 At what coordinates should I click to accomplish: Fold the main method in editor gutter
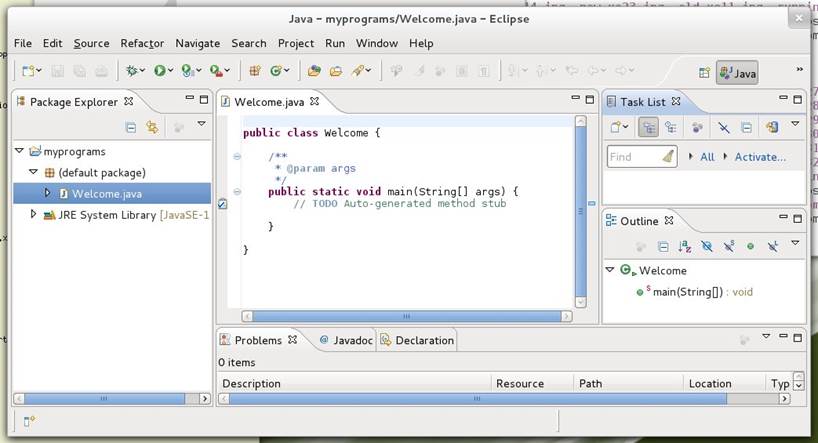click(x=237, y=191)
